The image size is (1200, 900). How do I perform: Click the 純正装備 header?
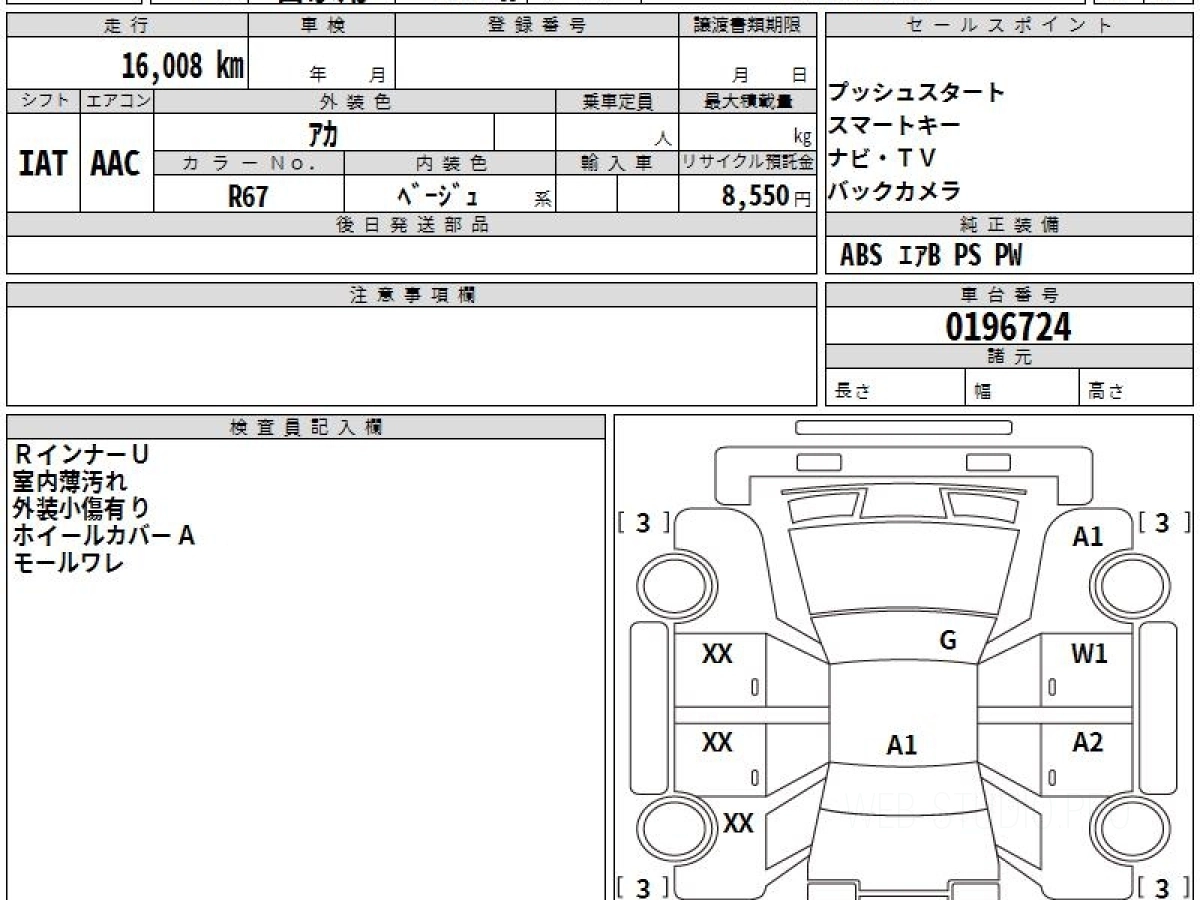click(x=1009, y=225)
